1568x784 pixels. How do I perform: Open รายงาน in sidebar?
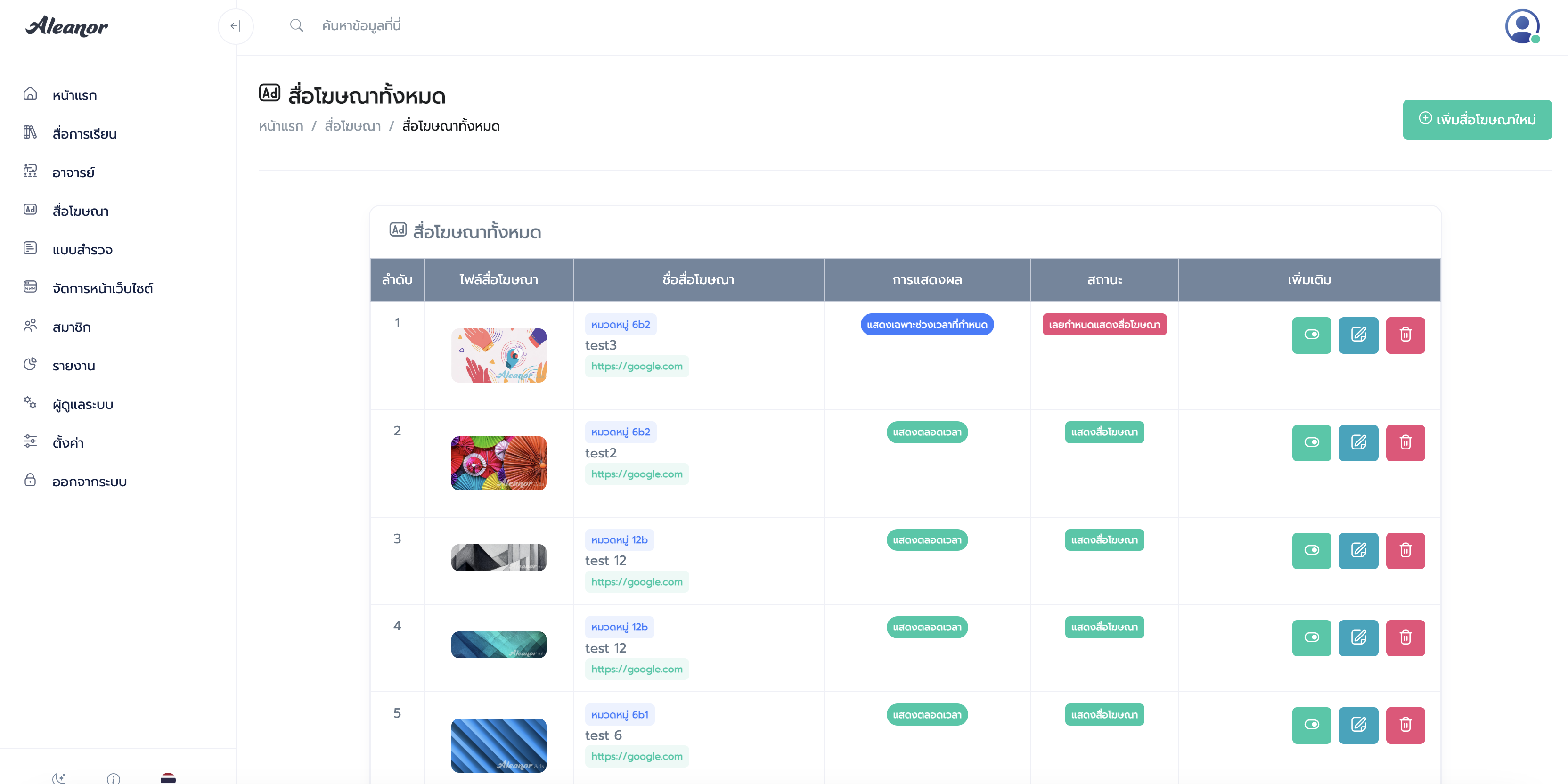[x=73, y=366]
